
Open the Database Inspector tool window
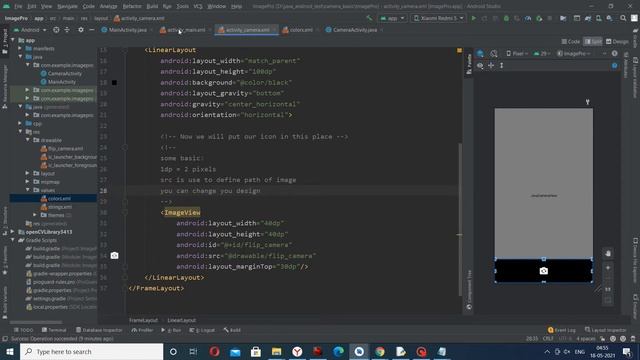click(99, 330)
